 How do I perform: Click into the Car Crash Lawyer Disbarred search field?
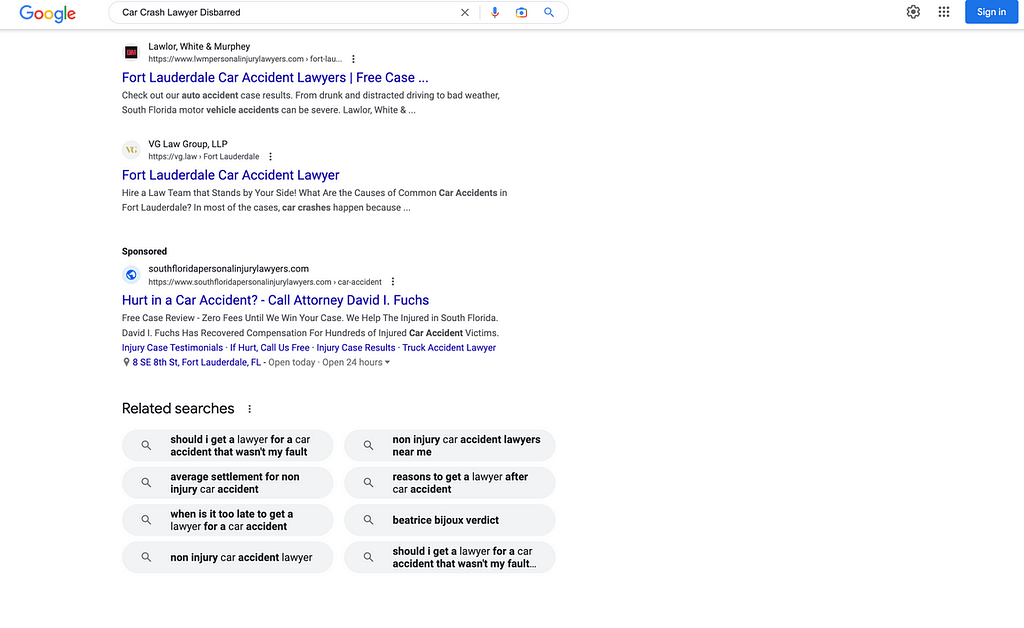tap(284, 12)
